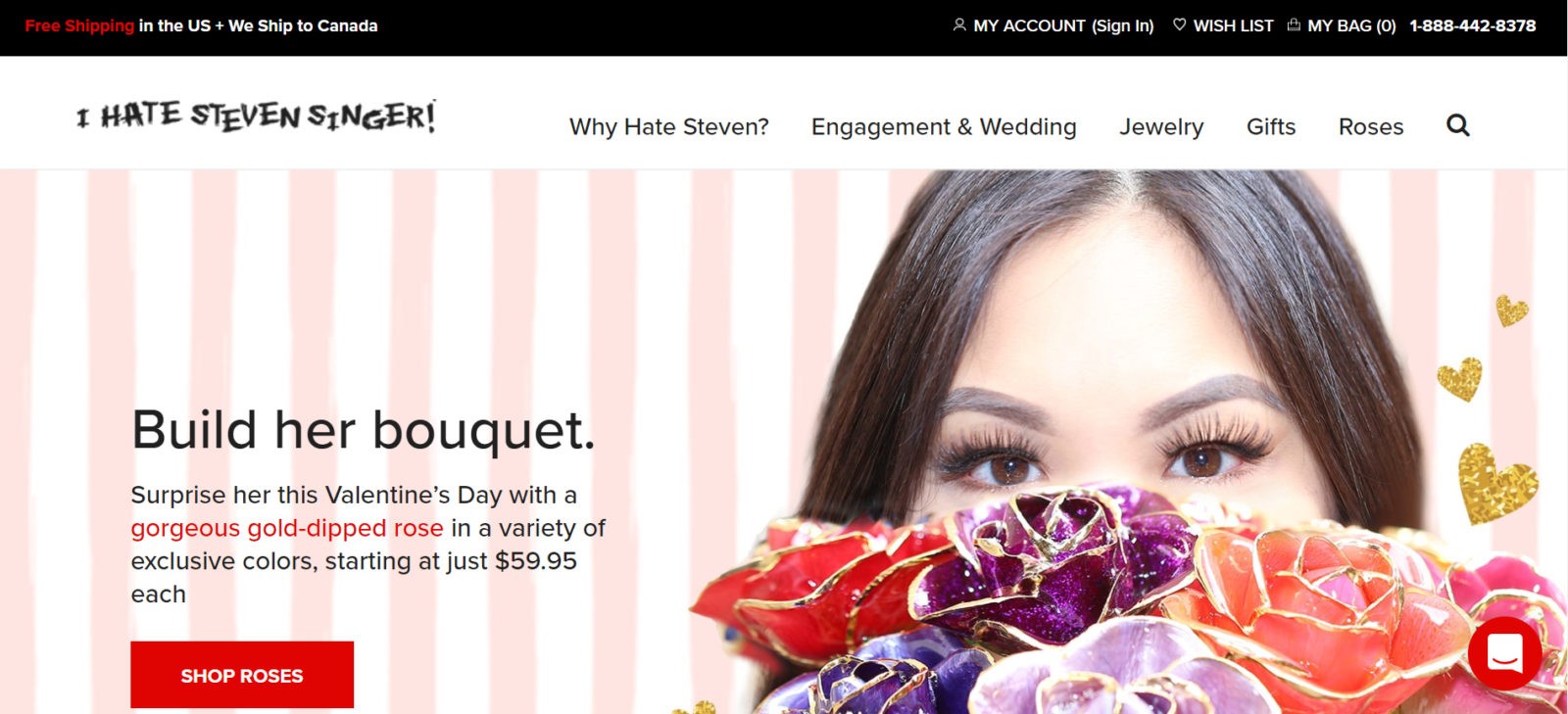The image size is (1568, 714).
Task: Click the user account person icon
Action: coord(959,24)
